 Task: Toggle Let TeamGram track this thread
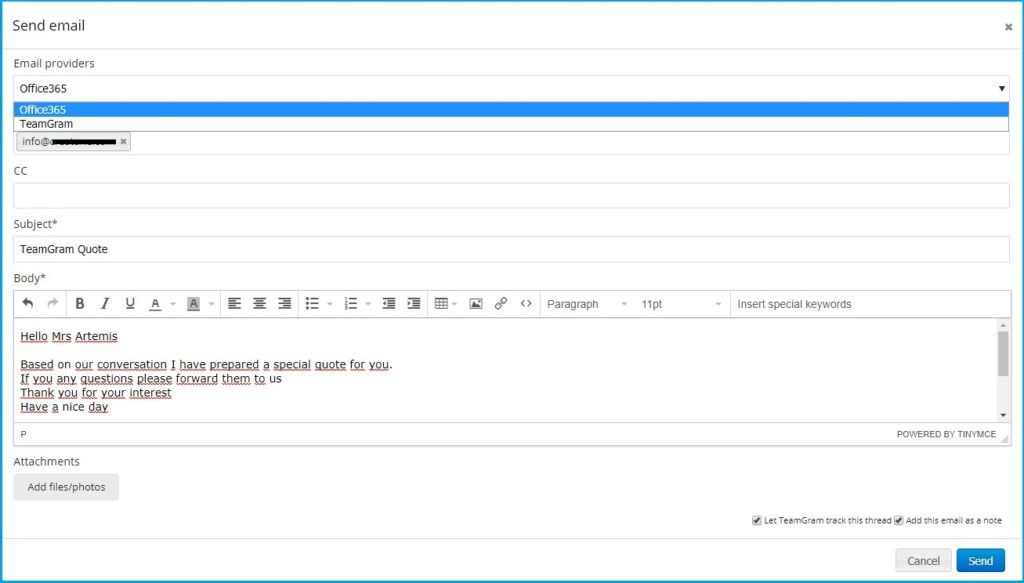tap(756, 520)
